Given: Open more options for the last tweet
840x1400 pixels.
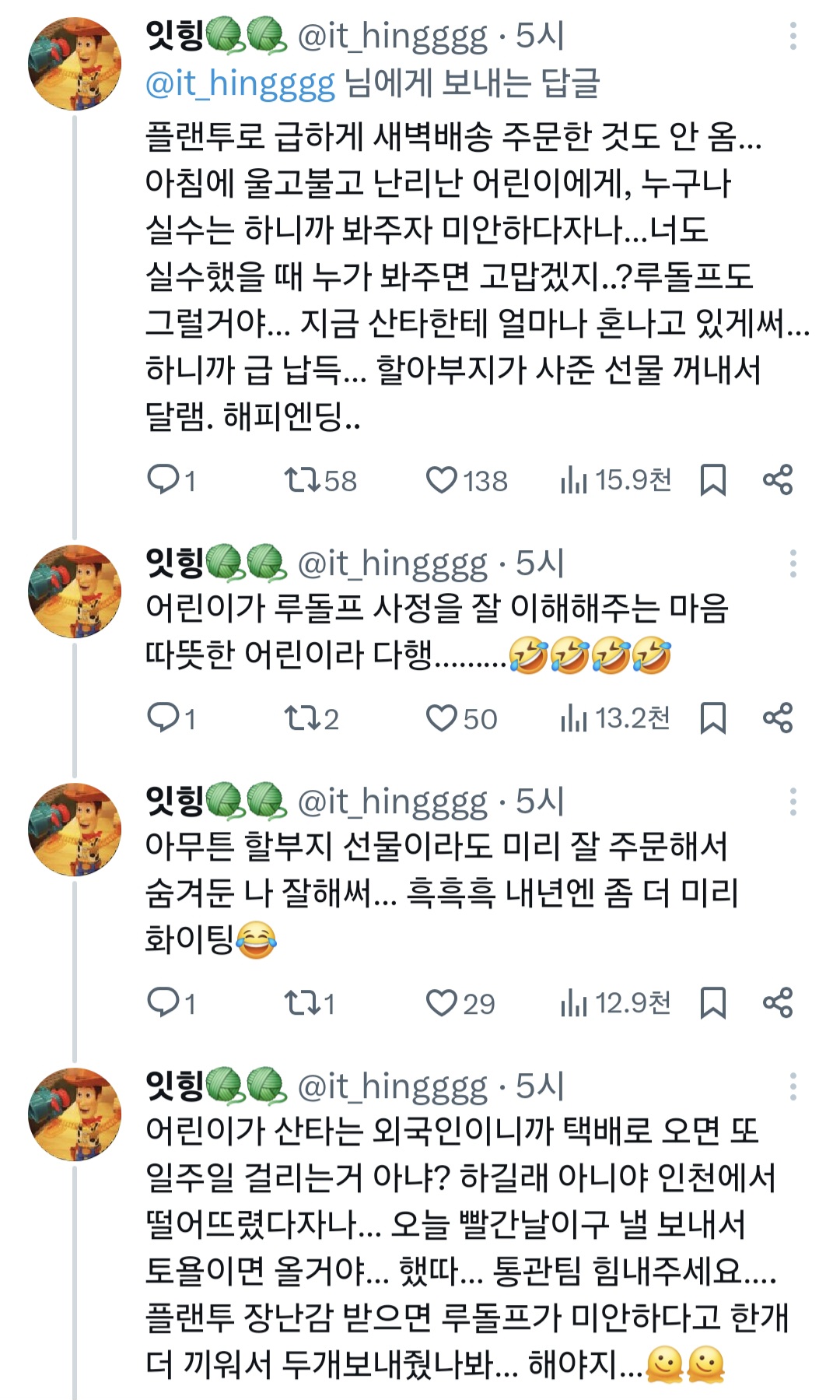Looking at the screenshot, I should [793, 1086].
